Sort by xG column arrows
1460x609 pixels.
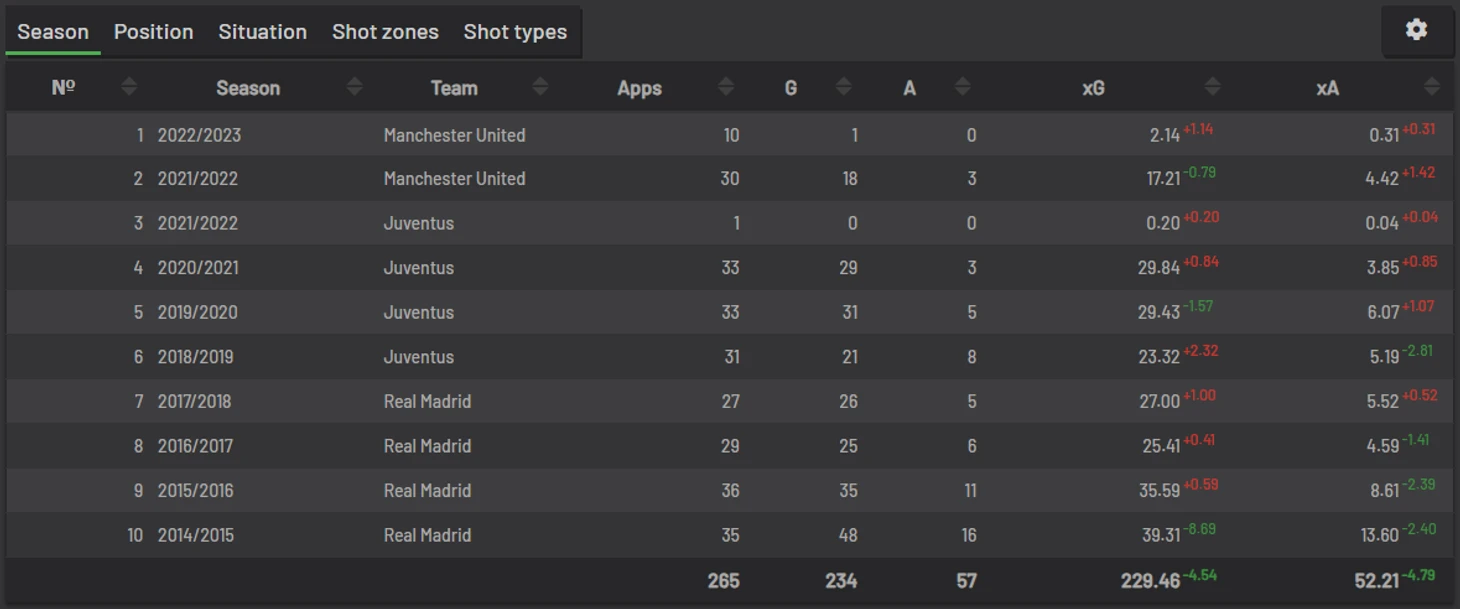click(x=1212, y=87)
